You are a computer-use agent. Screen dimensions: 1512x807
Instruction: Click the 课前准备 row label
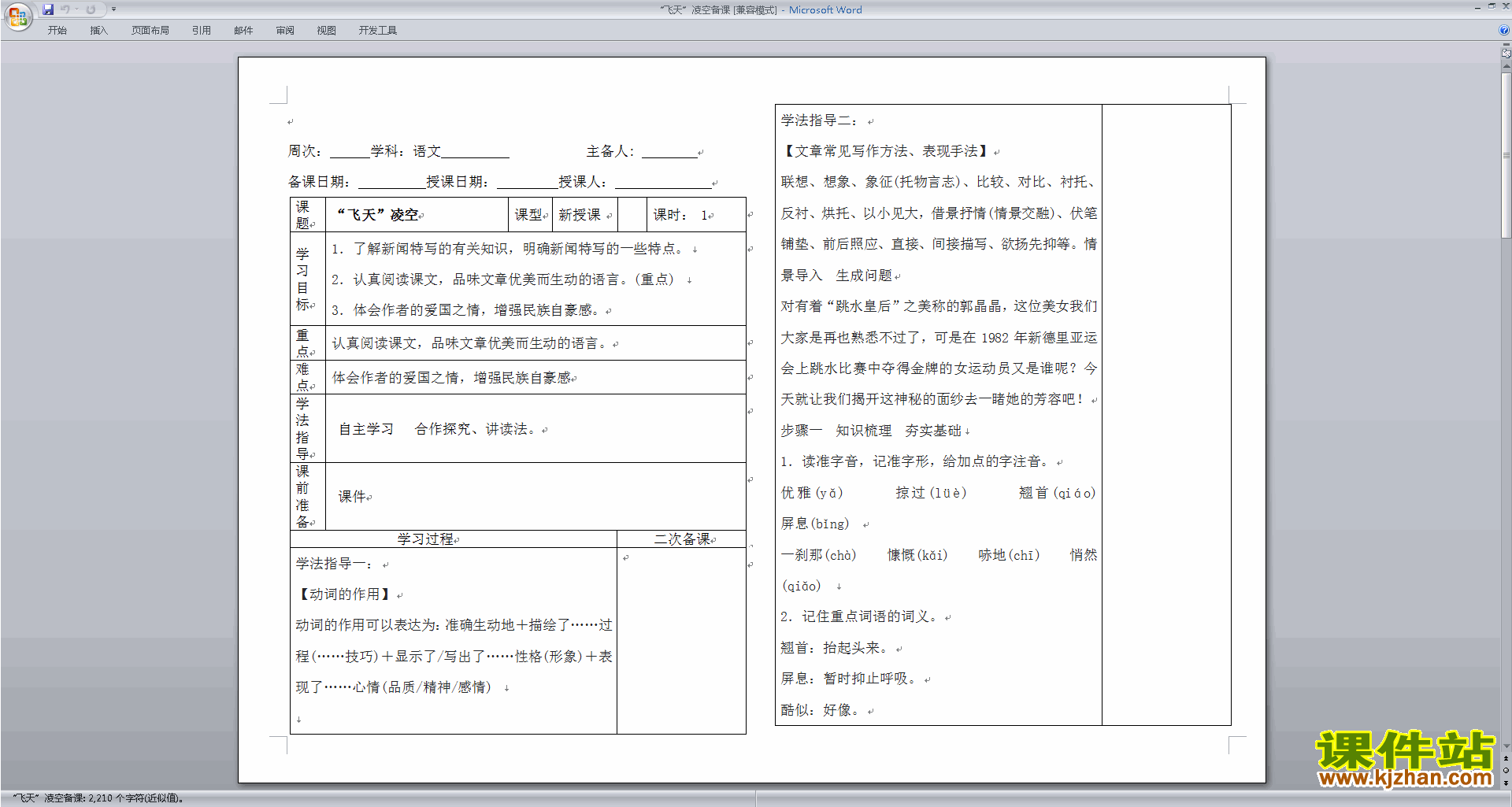coord(302,496)
